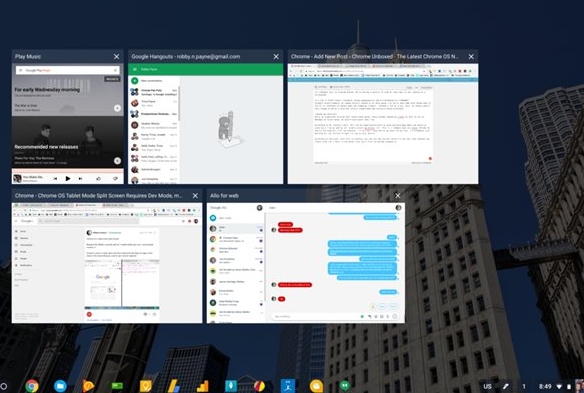Close the Play Music overview window
Image resolution: width=584 pixels, height=393 pixels.
[x=117, y=57]
